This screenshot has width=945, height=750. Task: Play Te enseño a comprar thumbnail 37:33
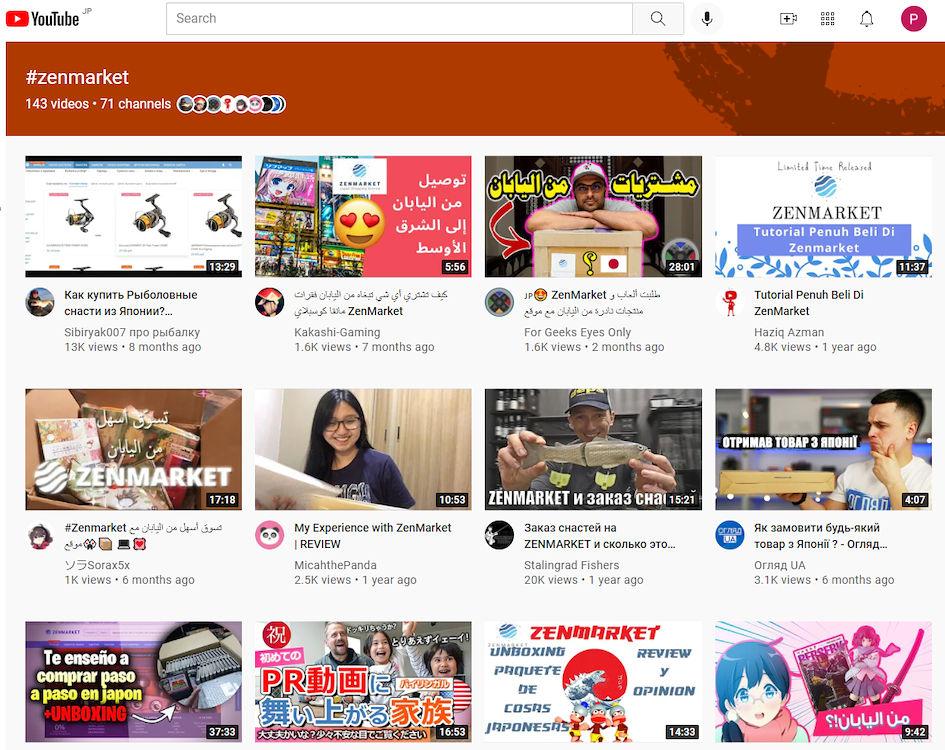point(133,682)
